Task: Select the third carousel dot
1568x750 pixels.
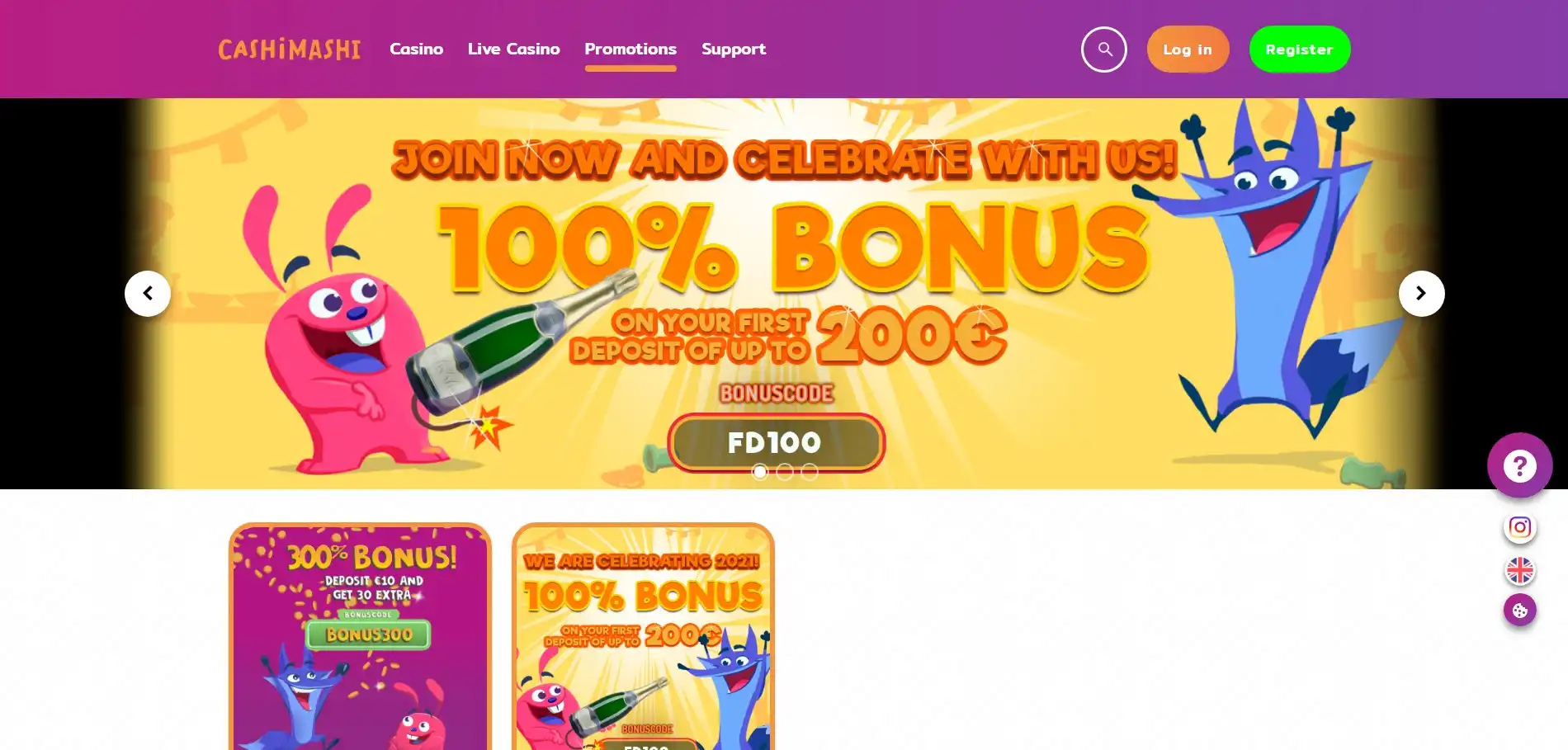Action: pyautogui.click(x=810, y=471)
